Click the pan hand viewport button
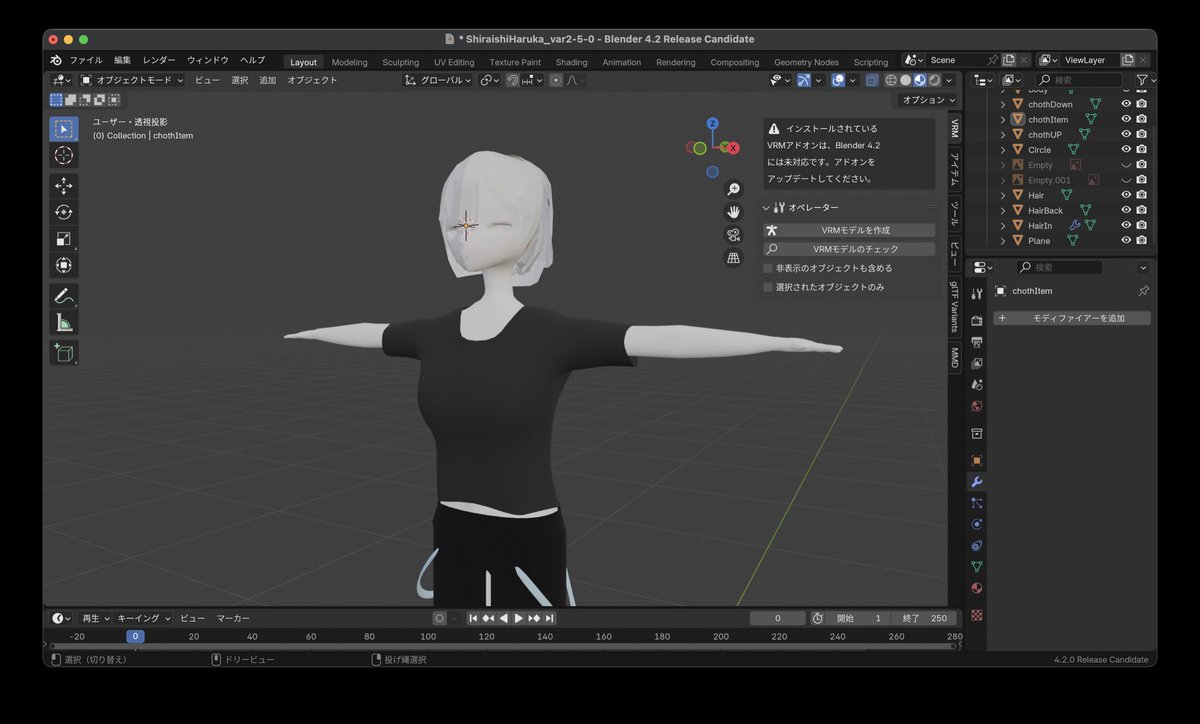This screenshot has width=1200, height=724. point(733,212)
